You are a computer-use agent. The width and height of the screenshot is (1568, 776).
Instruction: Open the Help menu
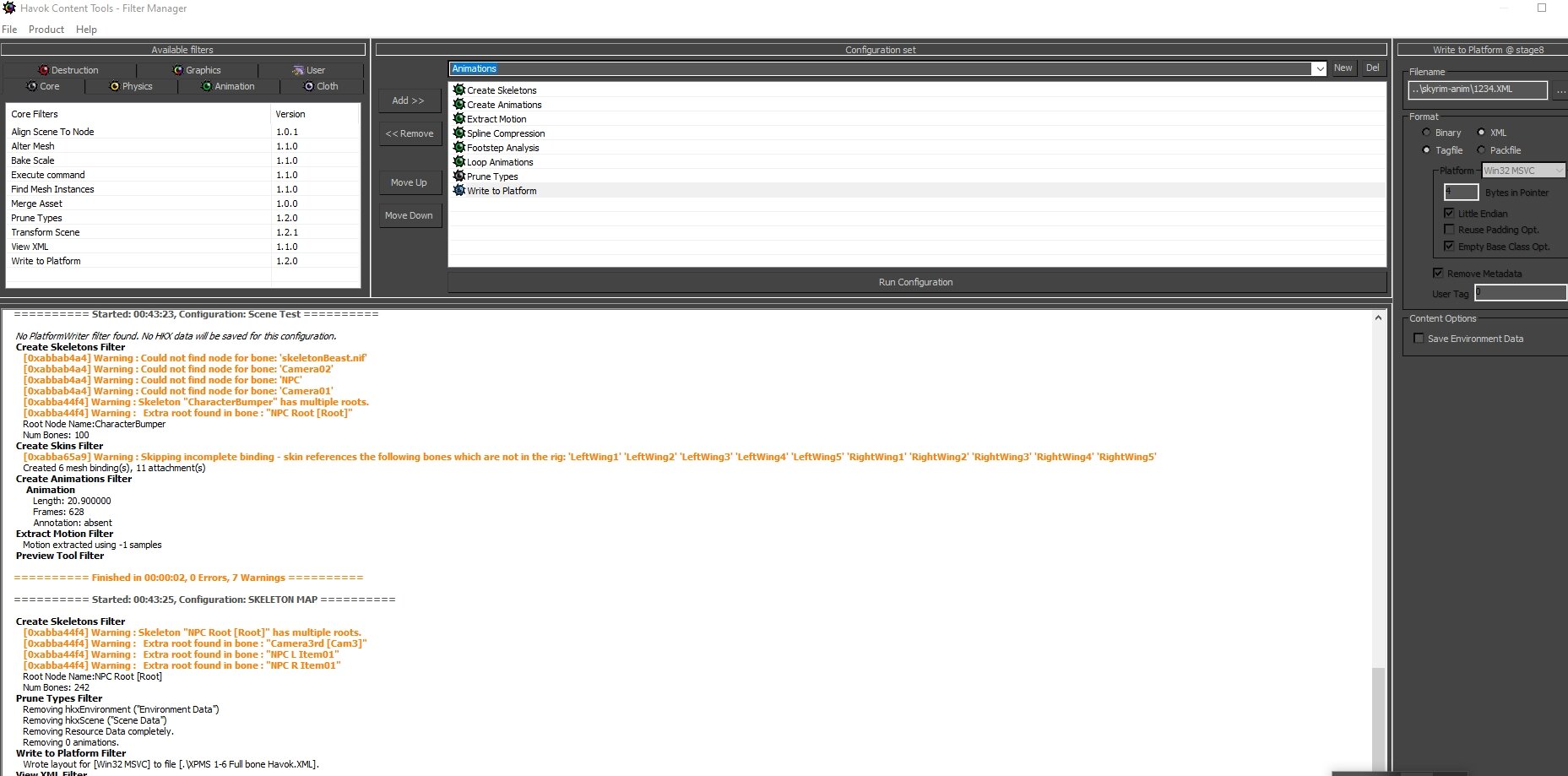click(86, 30)
